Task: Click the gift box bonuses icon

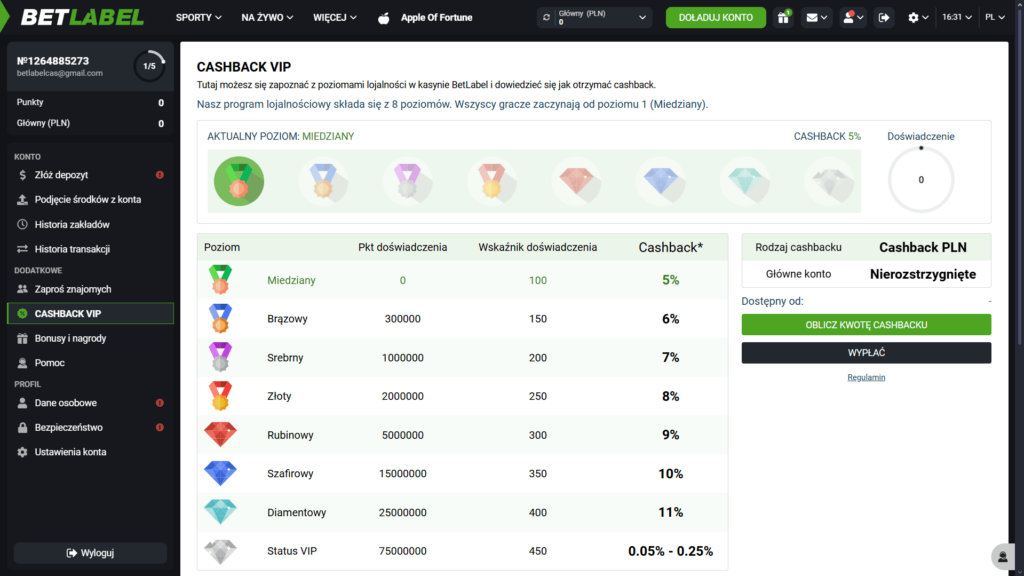Action: point(784,17)
